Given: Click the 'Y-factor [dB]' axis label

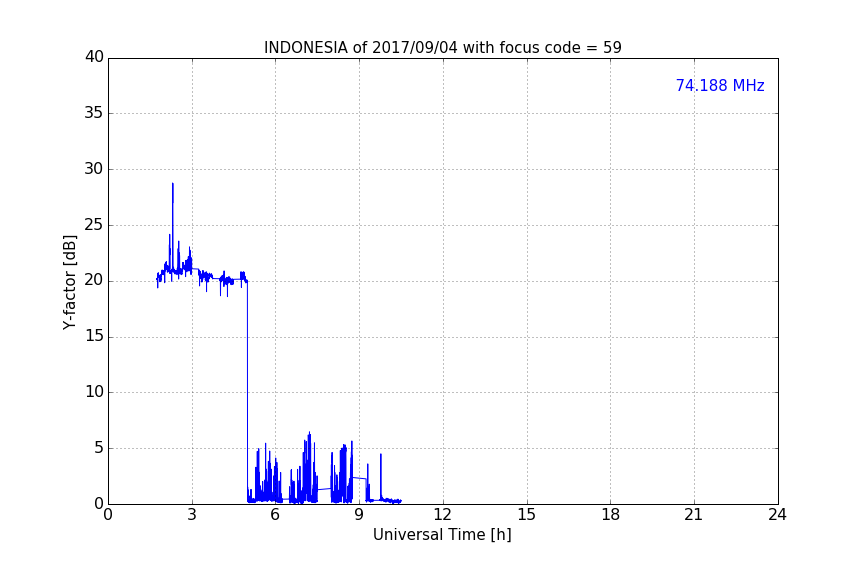Looking at the screenshot, I should (x=69, y=282).
